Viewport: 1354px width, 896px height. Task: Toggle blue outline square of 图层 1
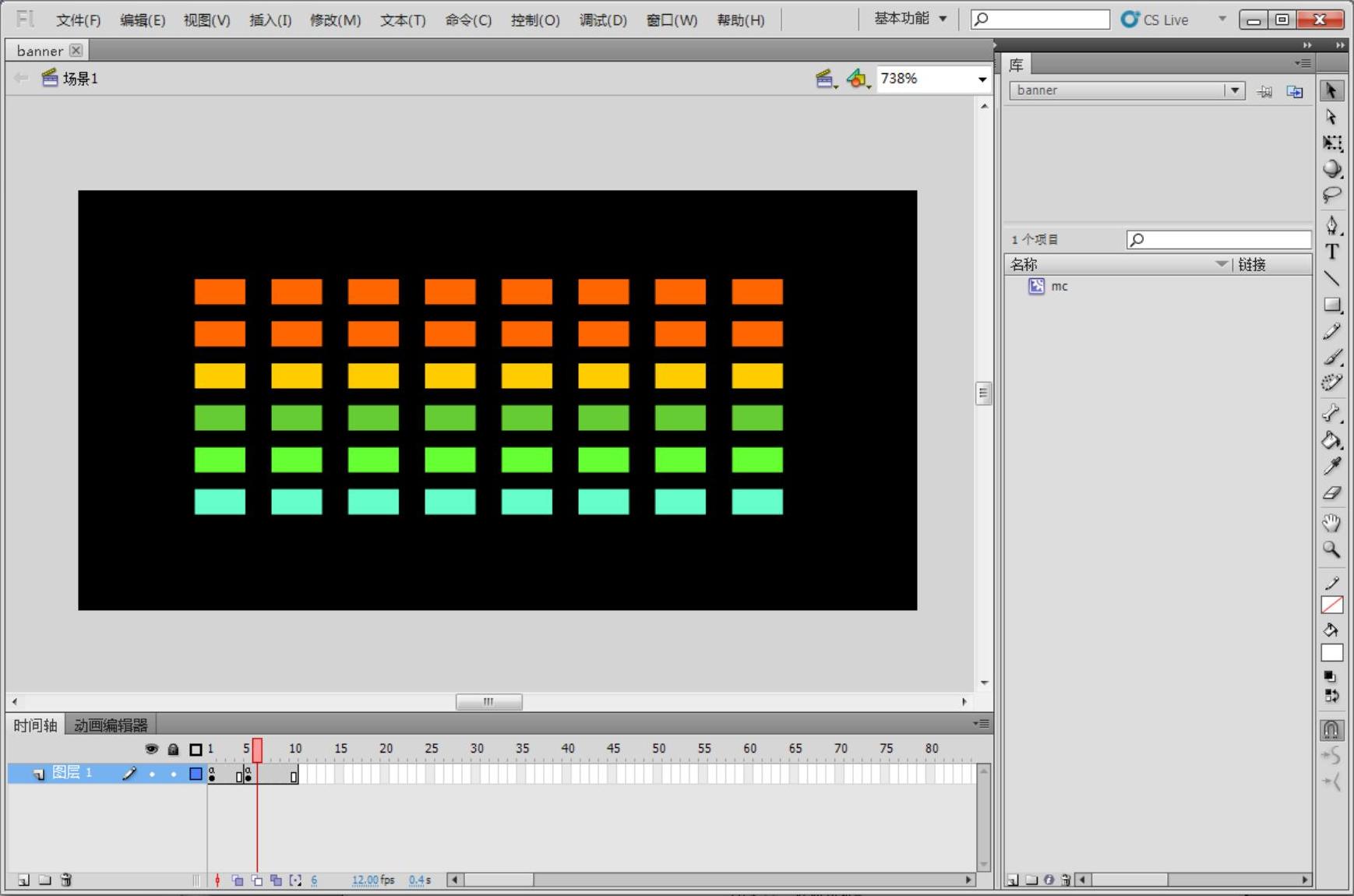(x=196, y=774)
